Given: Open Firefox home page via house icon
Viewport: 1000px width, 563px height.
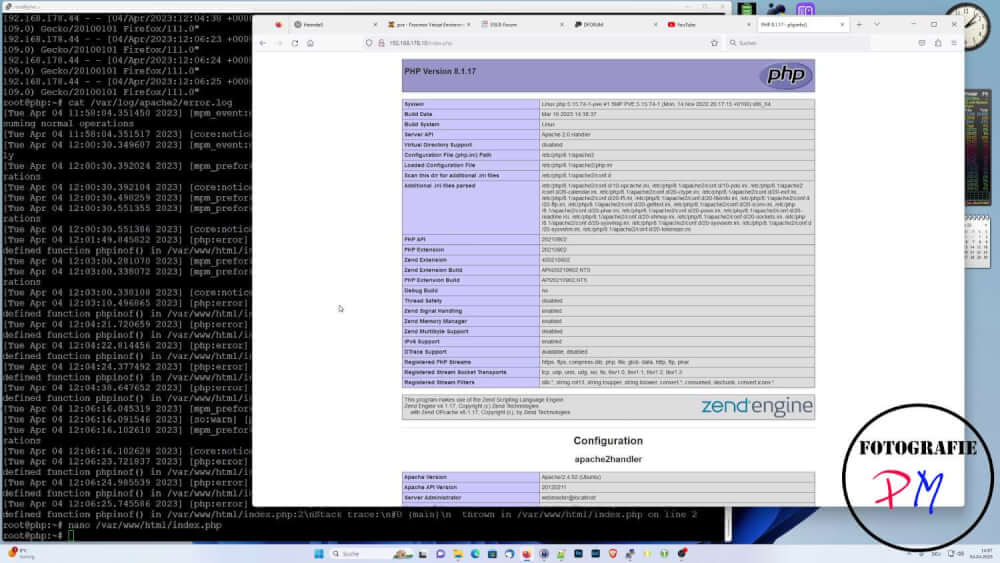Looking at the screenshot, I should [311, 43].
